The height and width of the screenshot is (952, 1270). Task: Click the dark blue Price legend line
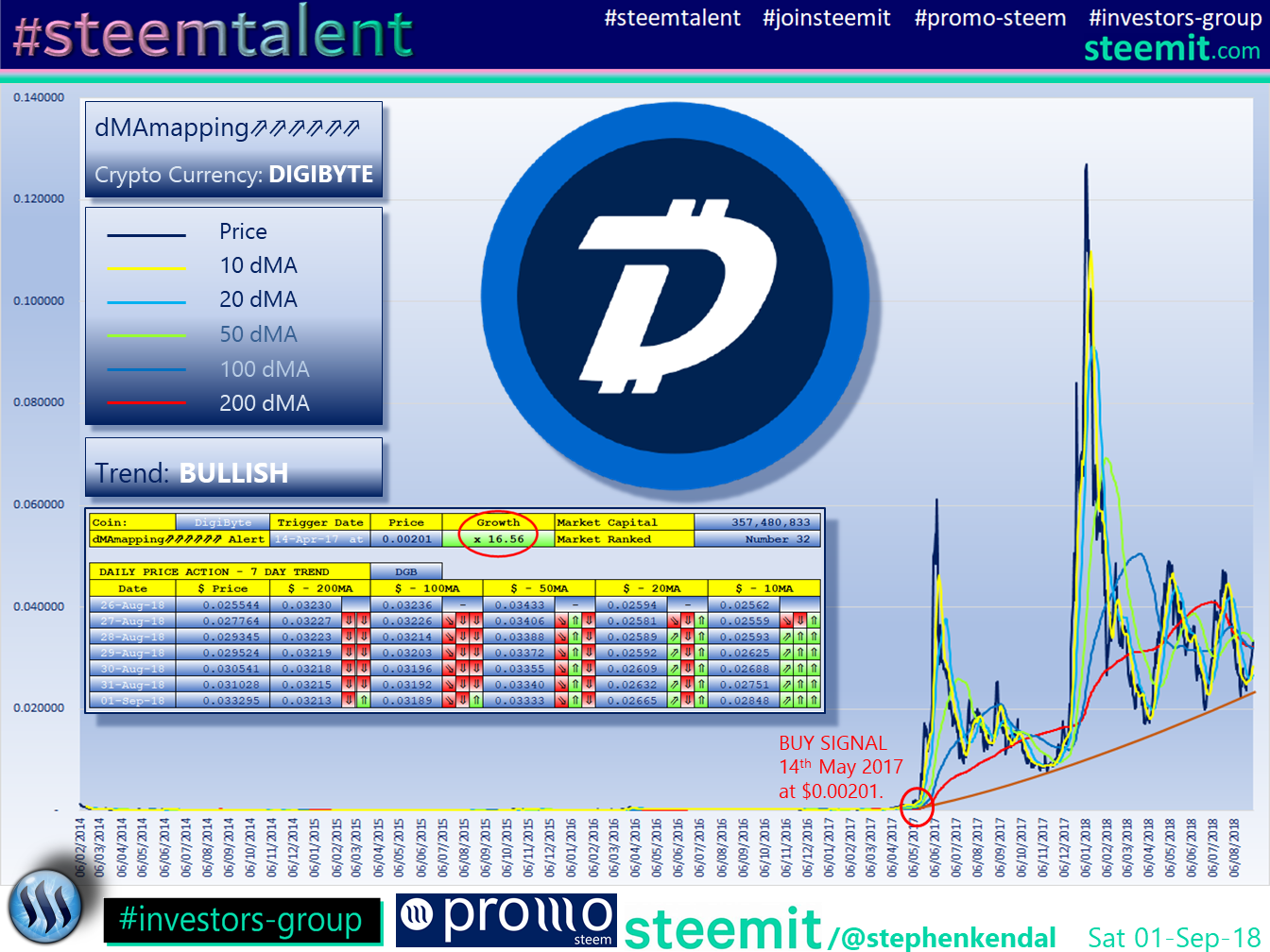click(x=146, y=235)
